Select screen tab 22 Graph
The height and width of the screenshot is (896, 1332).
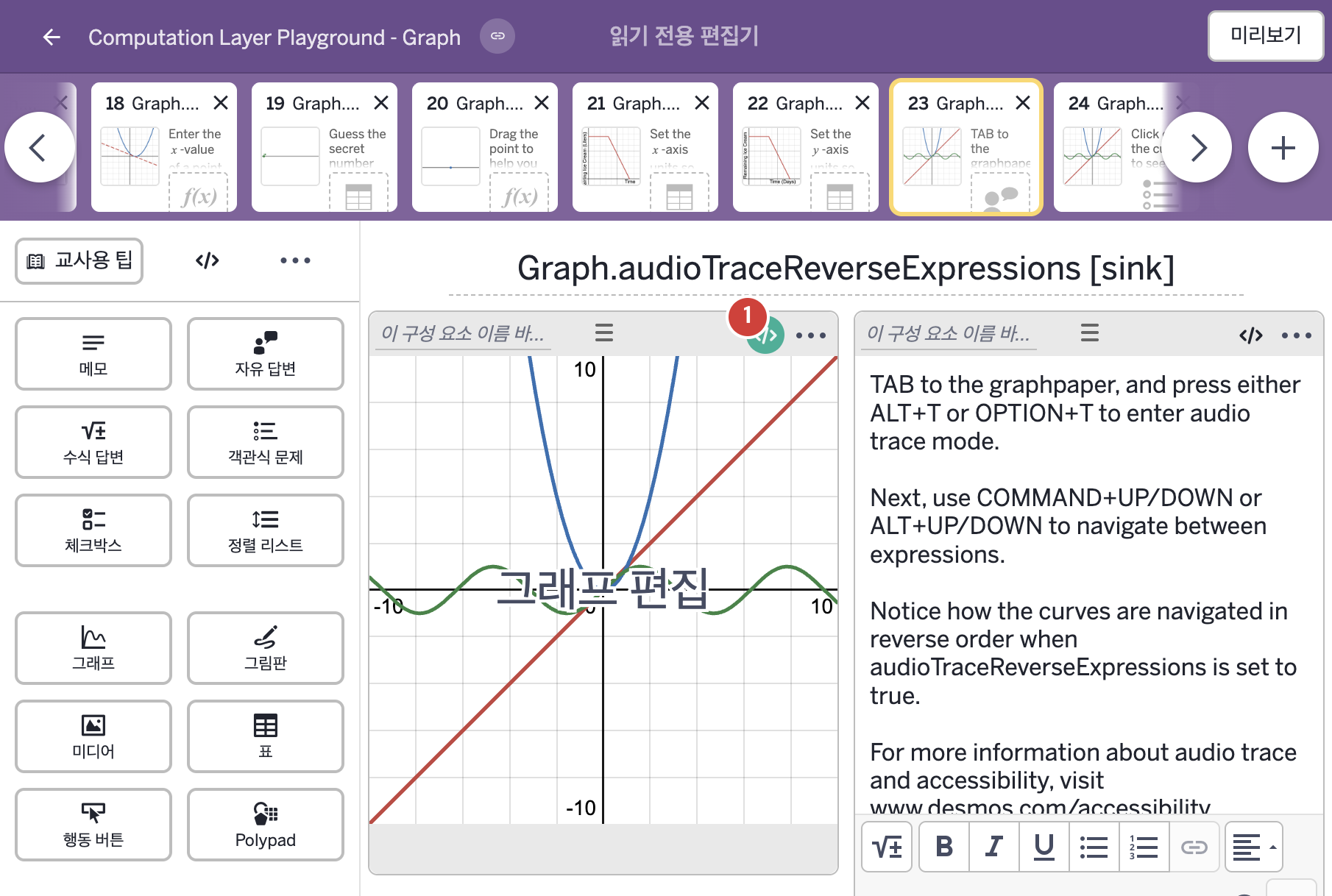(x=805, y=147)
